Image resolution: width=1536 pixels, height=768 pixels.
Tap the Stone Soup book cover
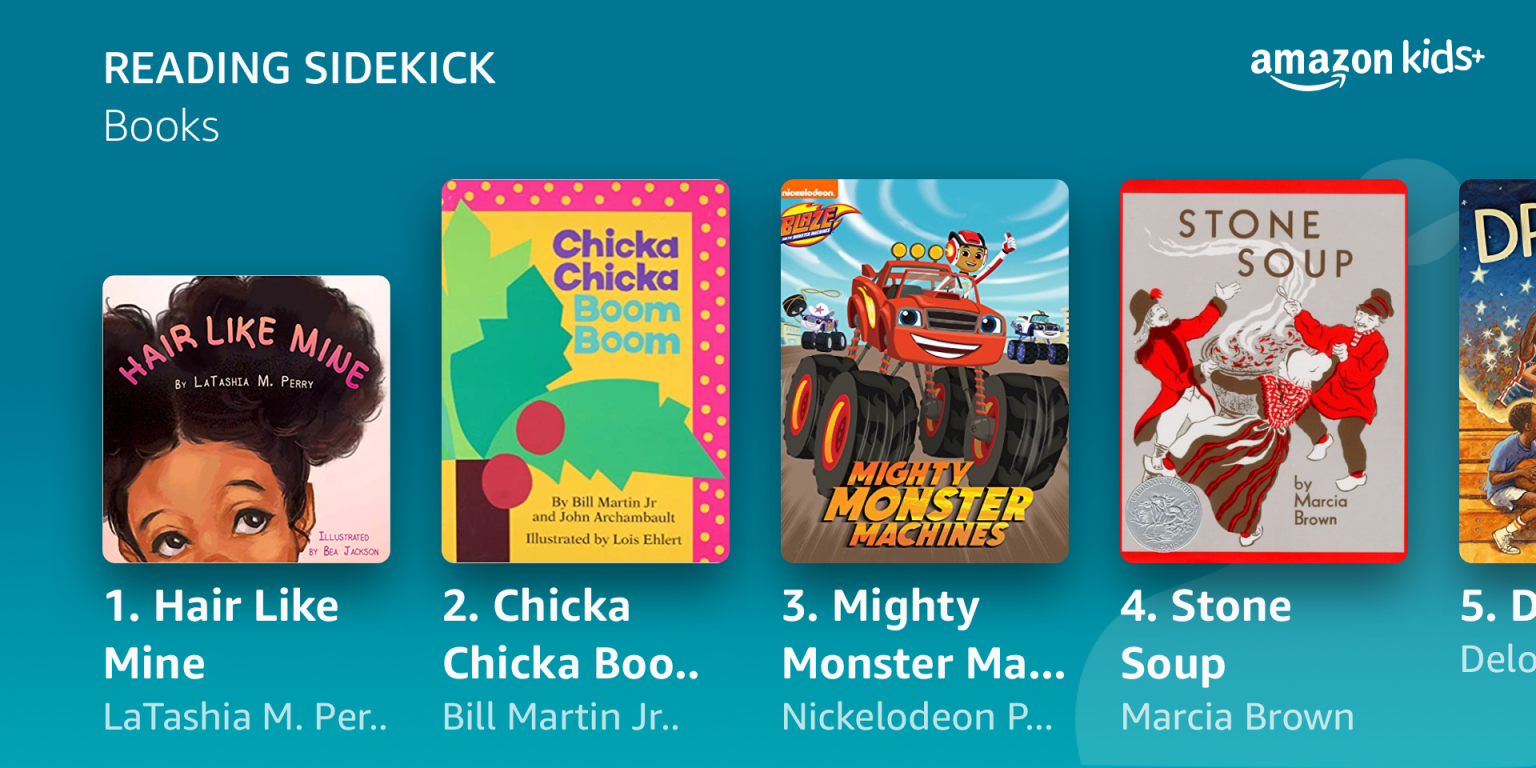[1263, 371]
